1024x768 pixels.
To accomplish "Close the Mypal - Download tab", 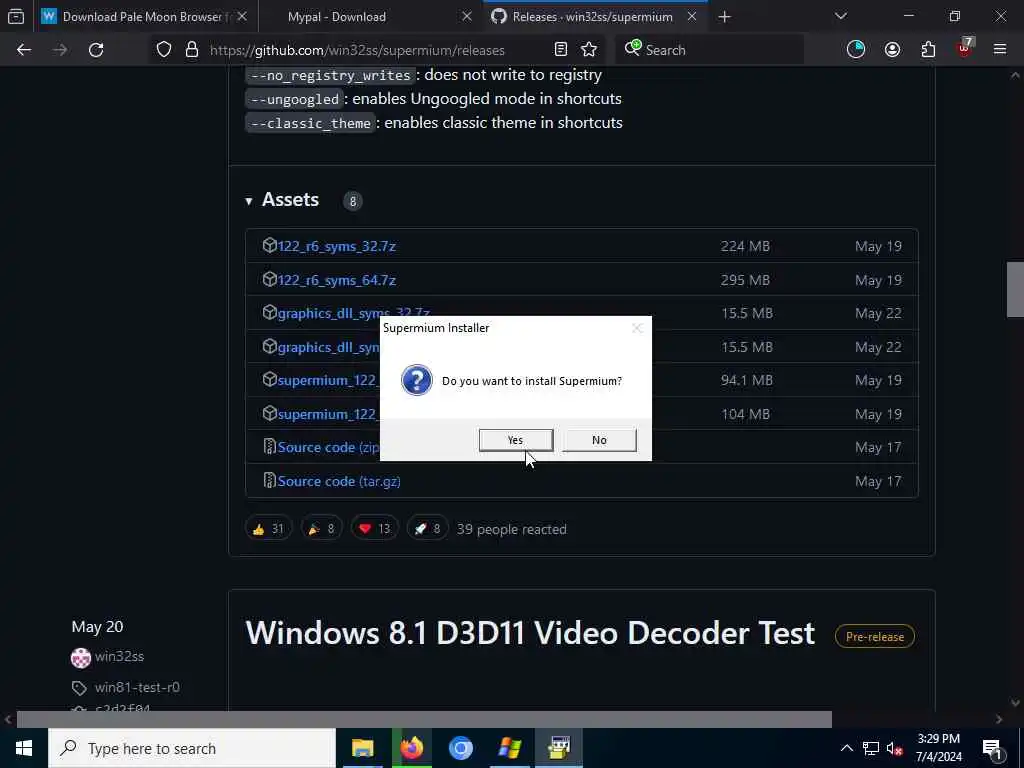I will tap(467, 17).
